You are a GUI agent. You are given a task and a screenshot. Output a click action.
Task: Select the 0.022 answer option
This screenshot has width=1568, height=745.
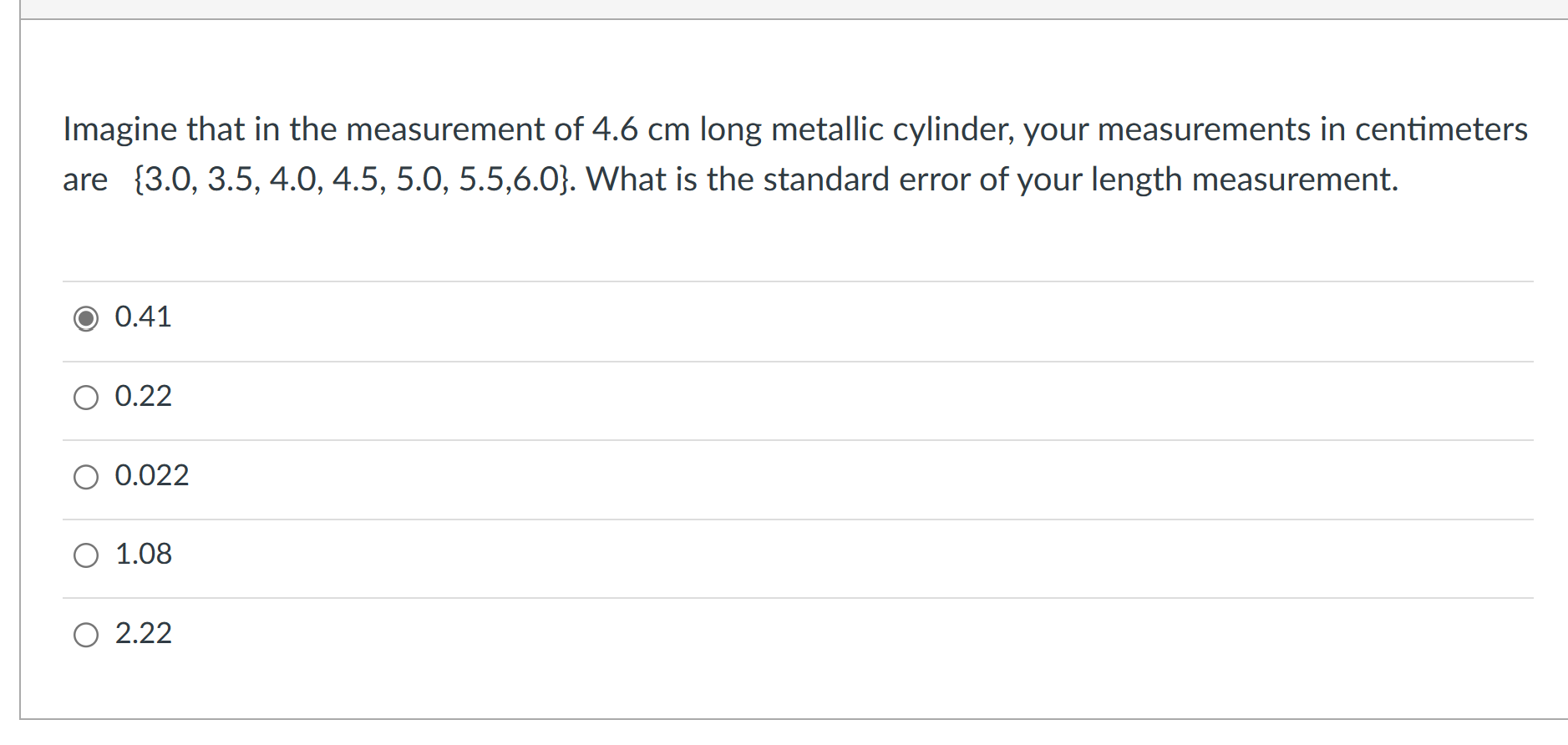click(x=86, y=476)
